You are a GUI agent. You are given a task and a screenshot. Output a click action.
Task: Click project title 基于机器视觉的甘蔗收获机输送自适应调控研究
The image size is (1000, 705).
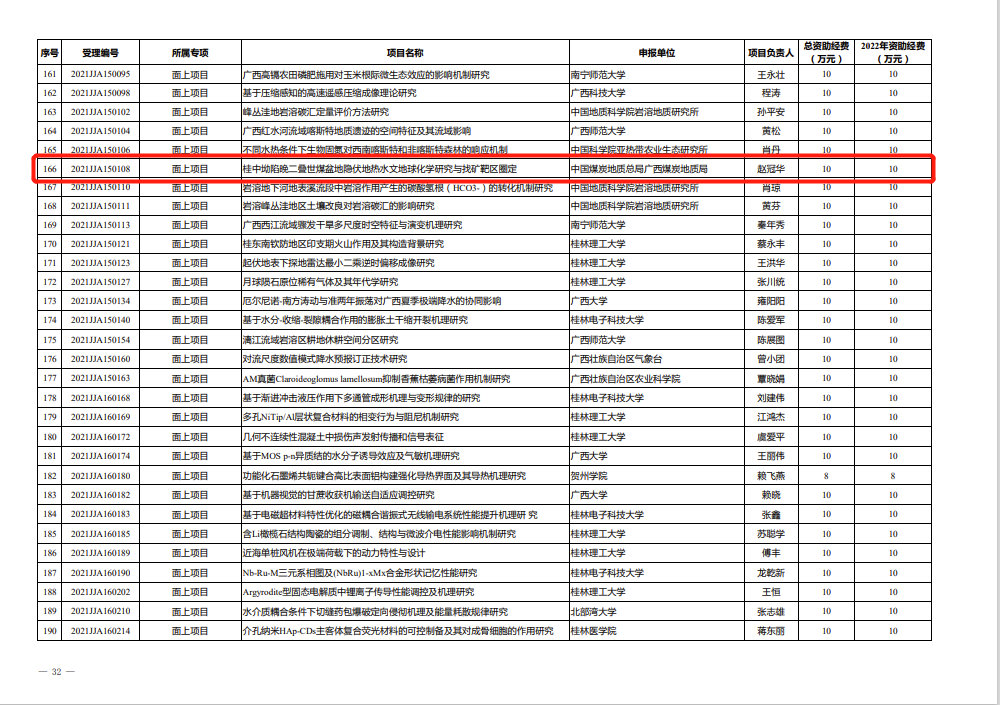339,495
